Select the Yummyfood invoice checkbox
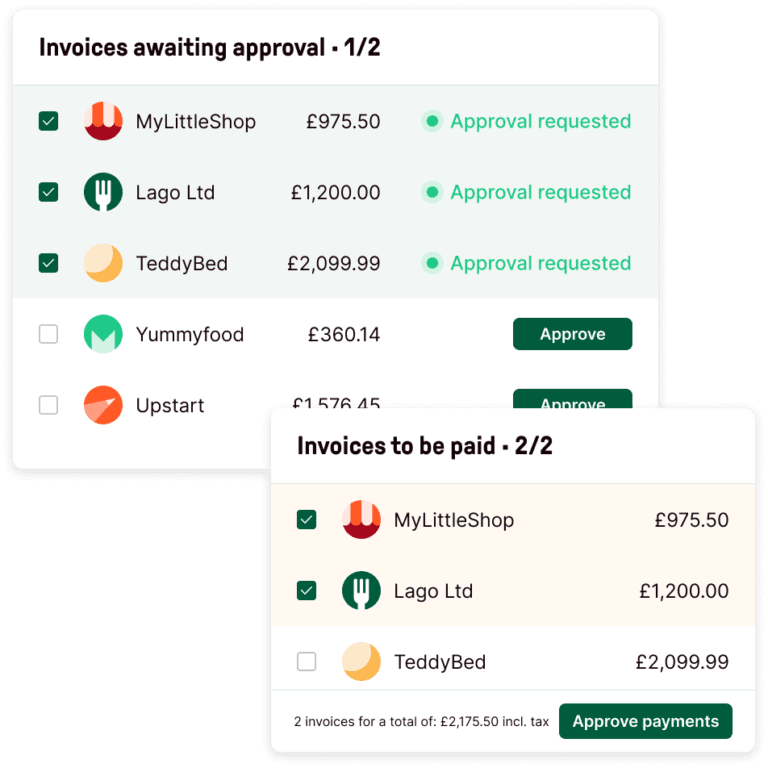The image size is (768, 768). [48, 334]
